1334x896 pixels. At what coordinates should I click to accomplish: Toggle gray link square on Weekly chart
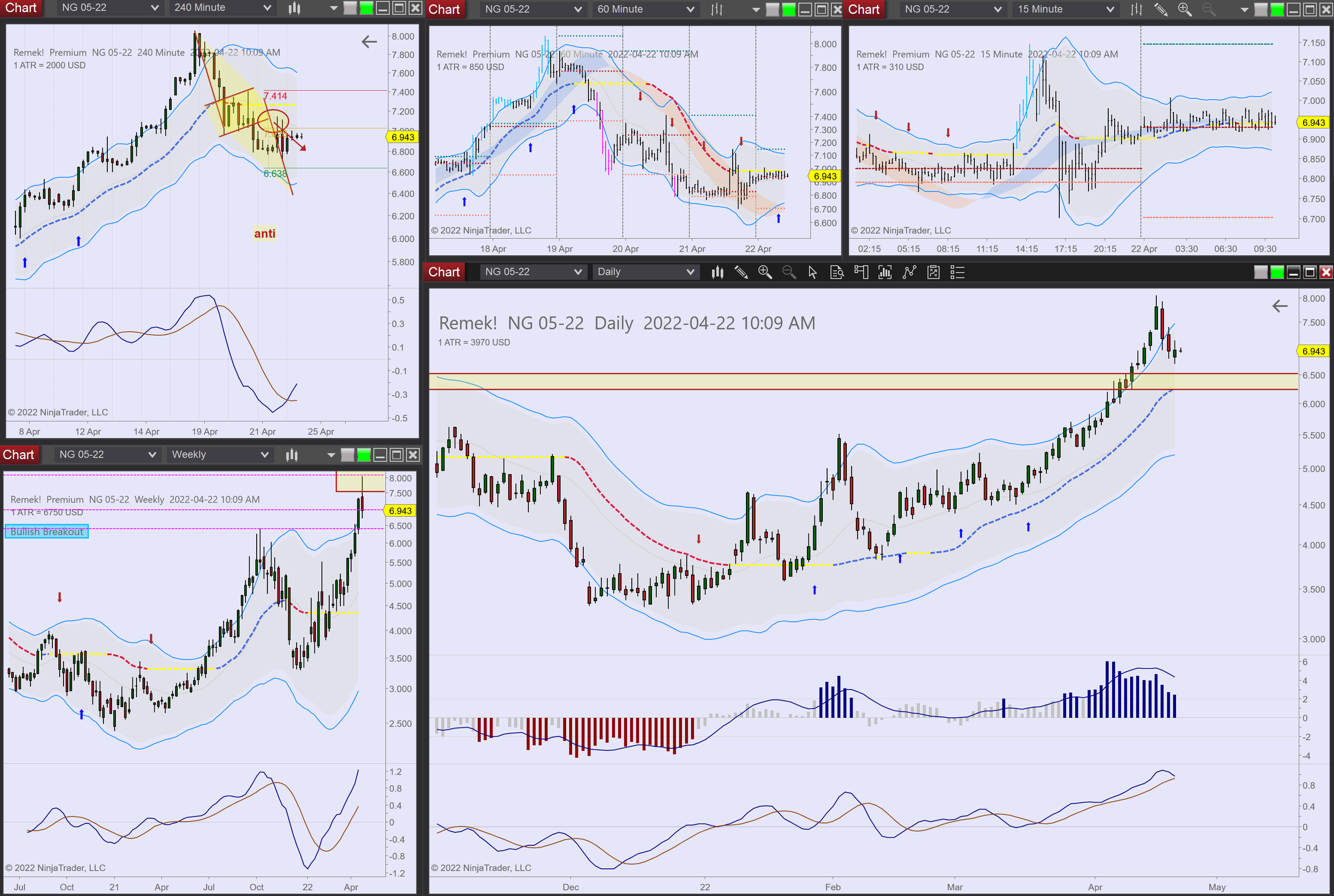347,455
